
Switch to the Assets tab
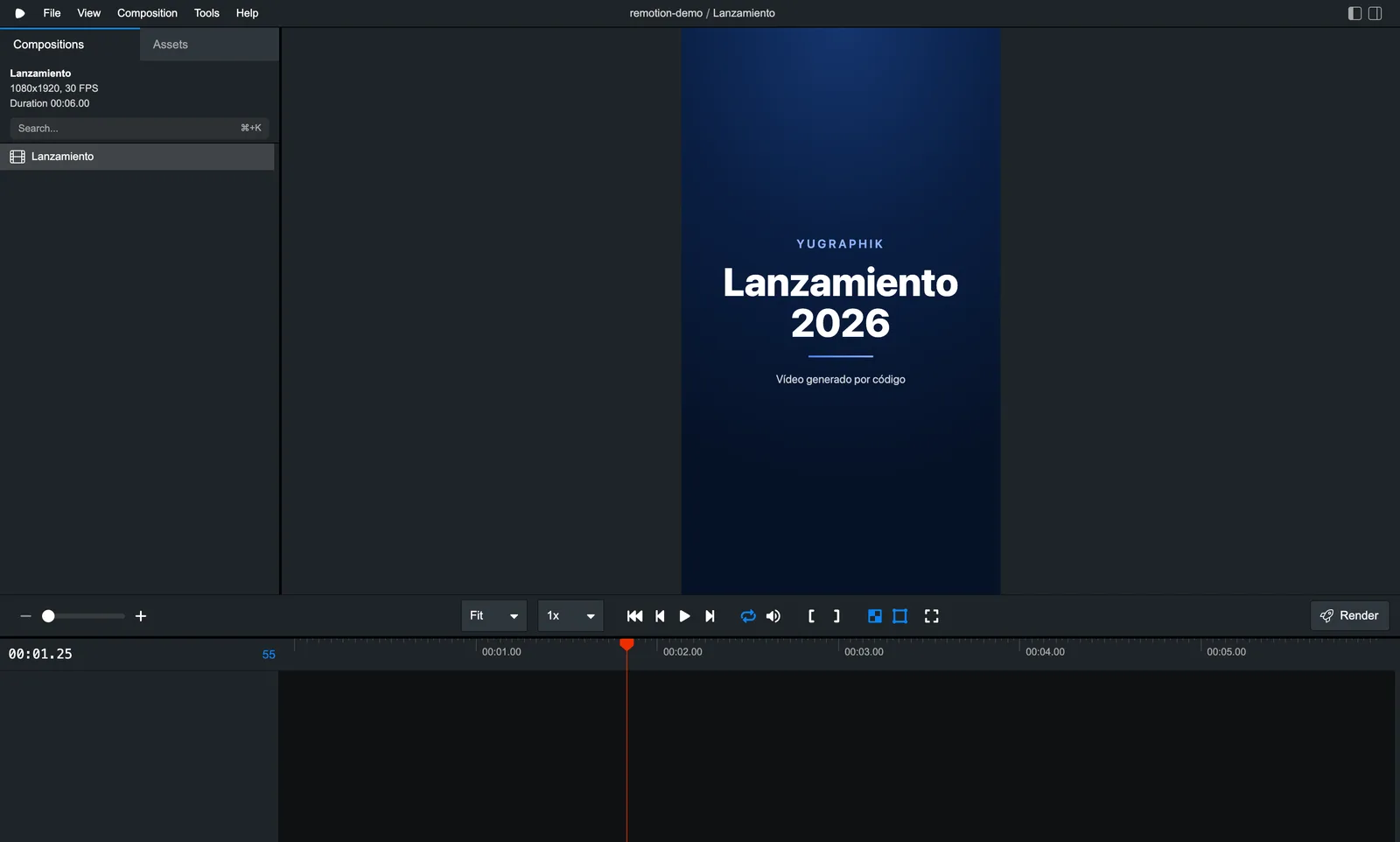(x=209, y=45)
